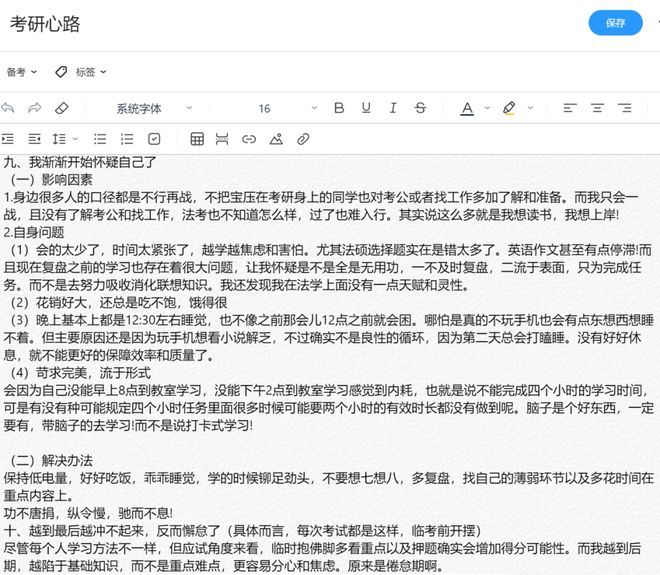The height and width of the screenshot is (575, 660).
Task: Click the tag icon beside 标签
Action: pyautogui.click(x=61, y=72)
